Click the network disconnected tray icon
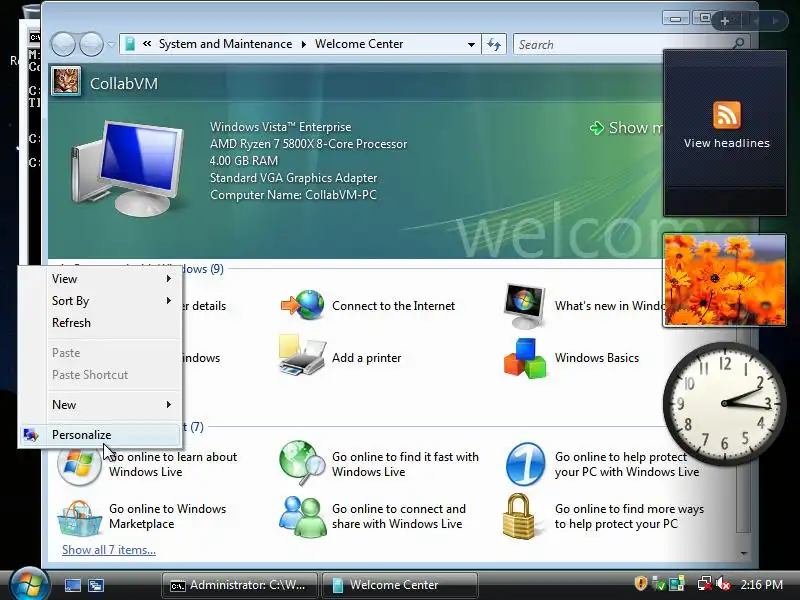This screenshot has width=800, height=600. point(705,584)
